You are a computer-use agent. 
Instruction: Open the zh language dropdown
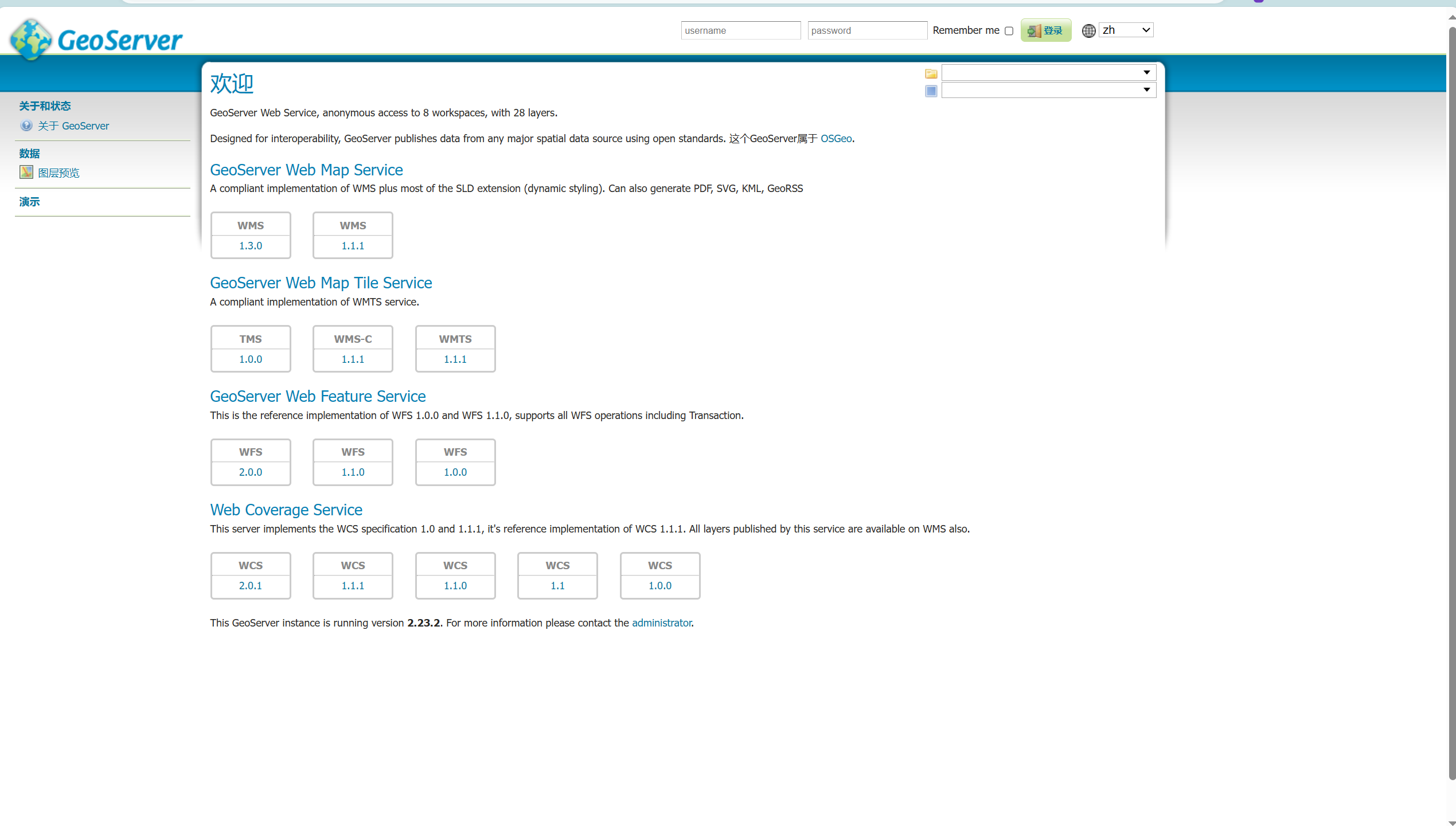tap(1126, 30)
